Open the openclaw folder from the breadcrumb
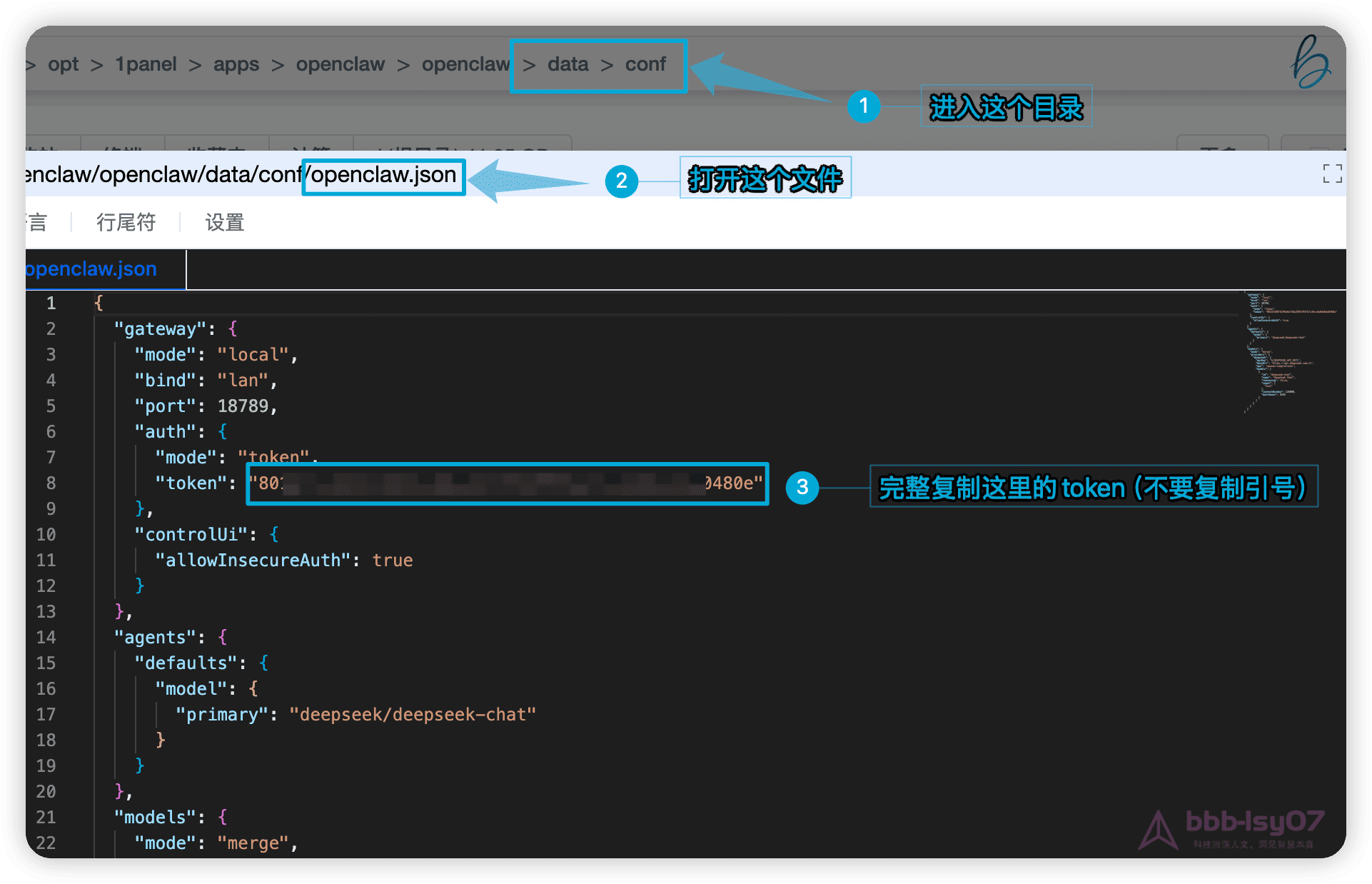This screenshot has width=1372, height=884. [341, 64]
